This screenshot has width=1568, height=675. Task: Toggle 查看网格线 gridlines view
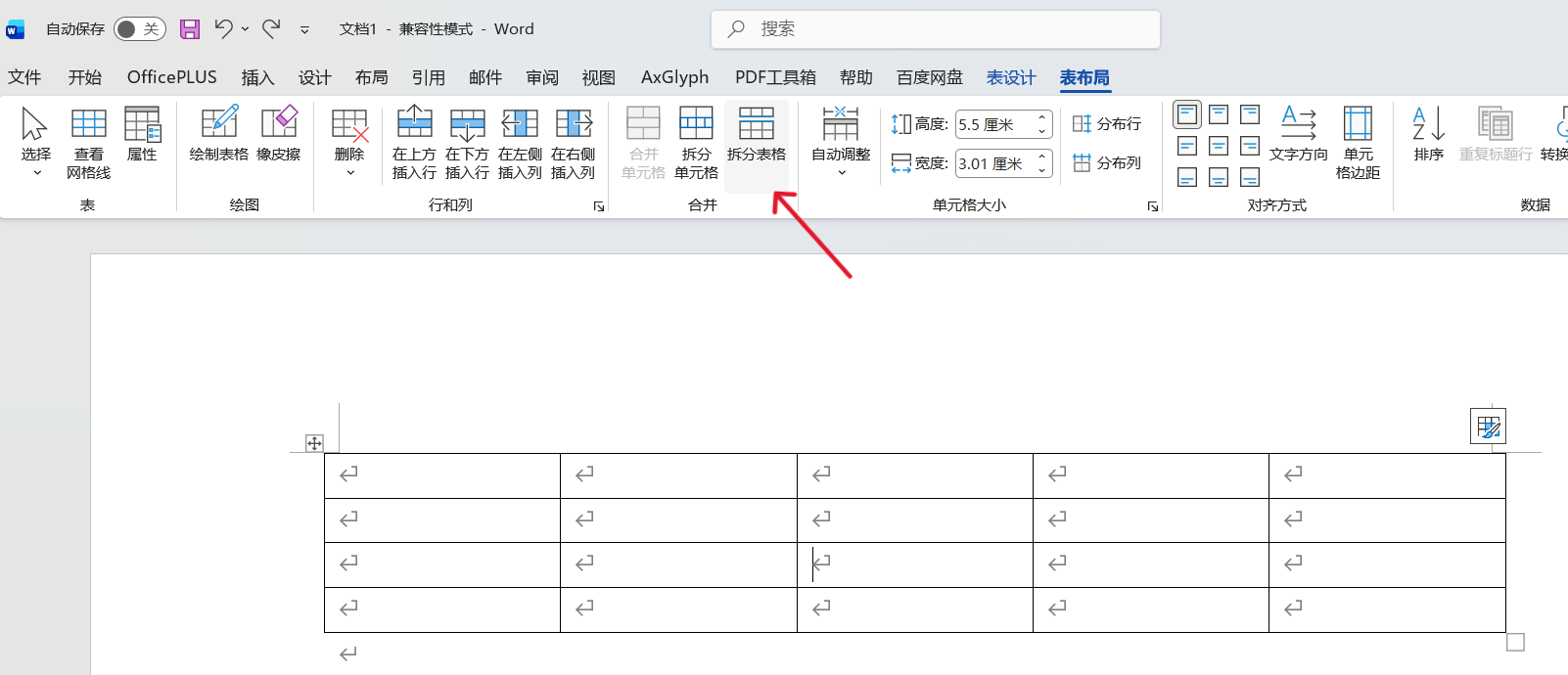click(89, 142)
